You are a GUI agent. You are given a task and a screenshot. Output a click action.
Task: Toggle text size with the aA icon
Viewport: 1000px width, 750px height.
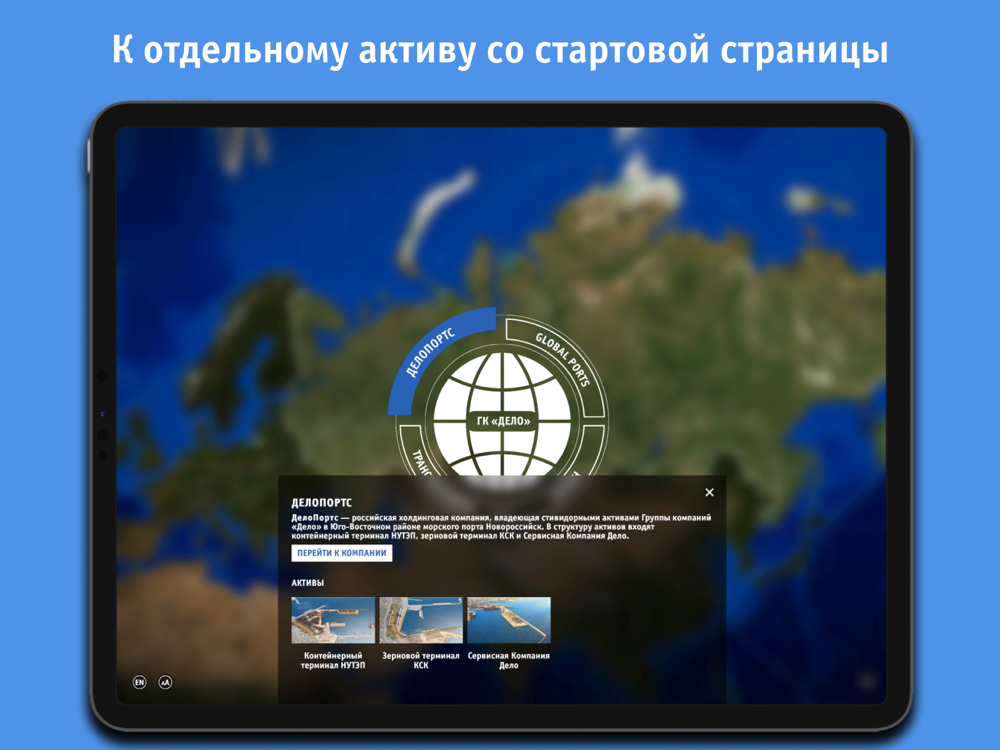(x=165, y=682)
